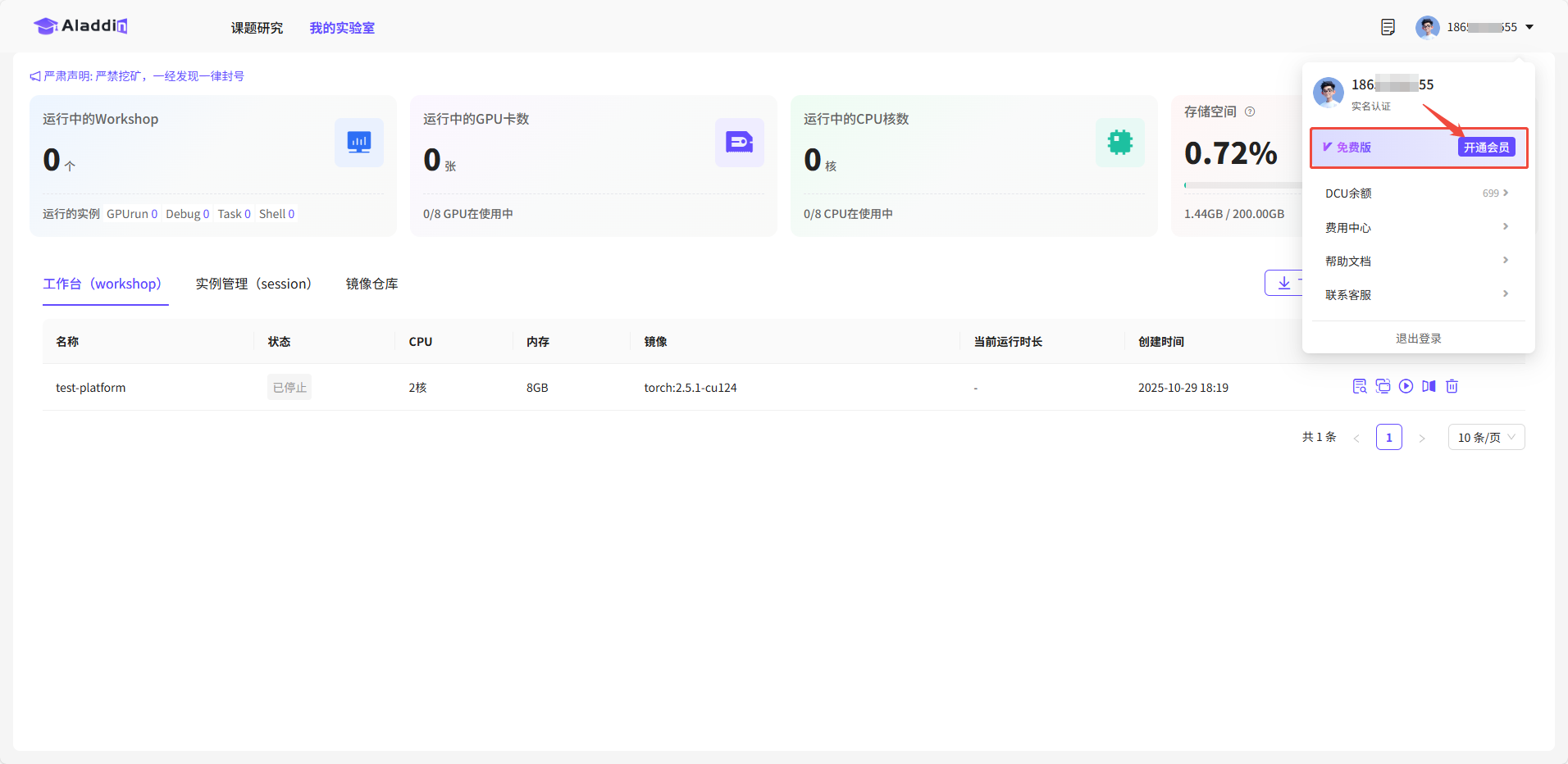Switch to the 镜像仓库 tab
This screenshot has width=1568, height=764.
coord(371,284)
